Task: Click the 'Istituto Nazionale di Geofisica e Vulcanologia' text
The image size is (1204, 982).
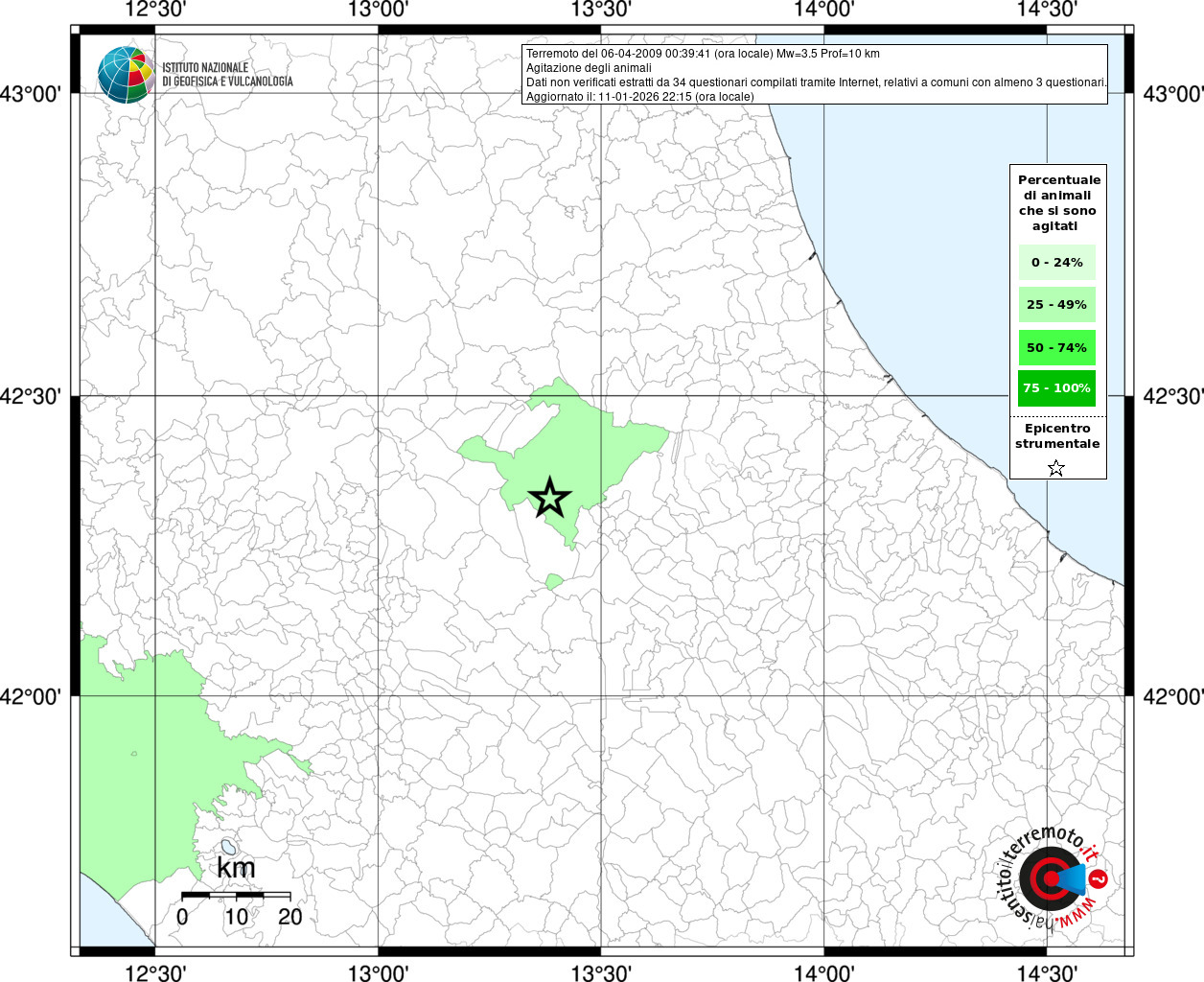Action: pos(227,75)
